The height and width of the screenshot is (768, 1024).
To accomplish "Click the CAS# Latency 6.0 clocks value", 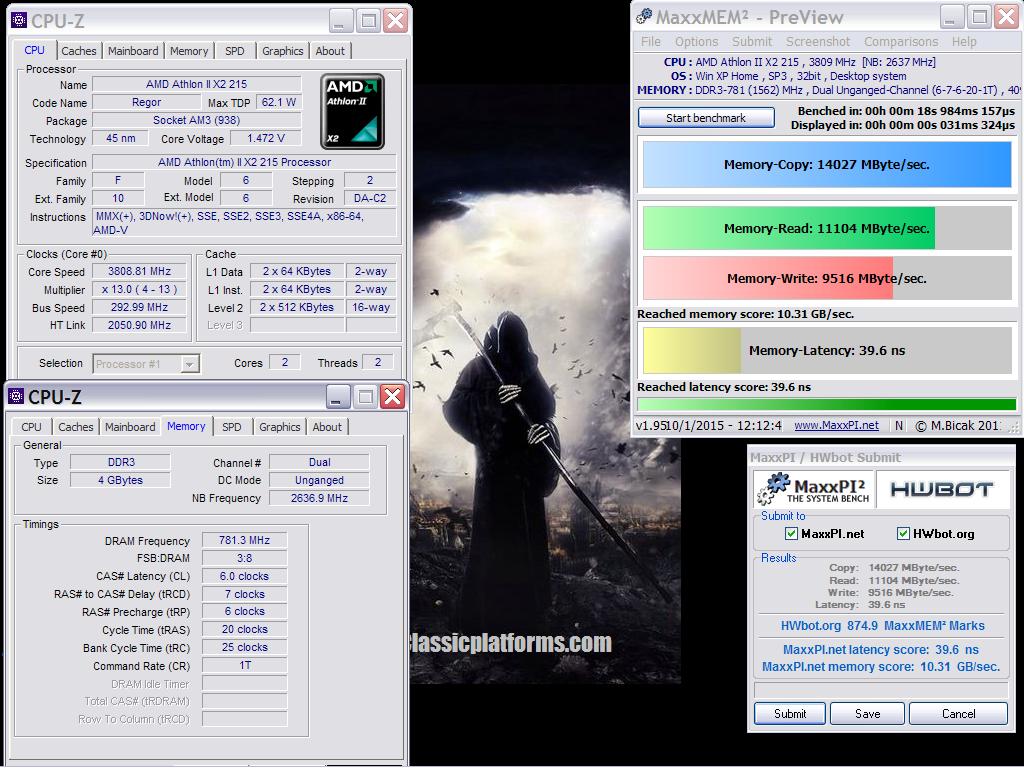I will [x=244, y=577].
